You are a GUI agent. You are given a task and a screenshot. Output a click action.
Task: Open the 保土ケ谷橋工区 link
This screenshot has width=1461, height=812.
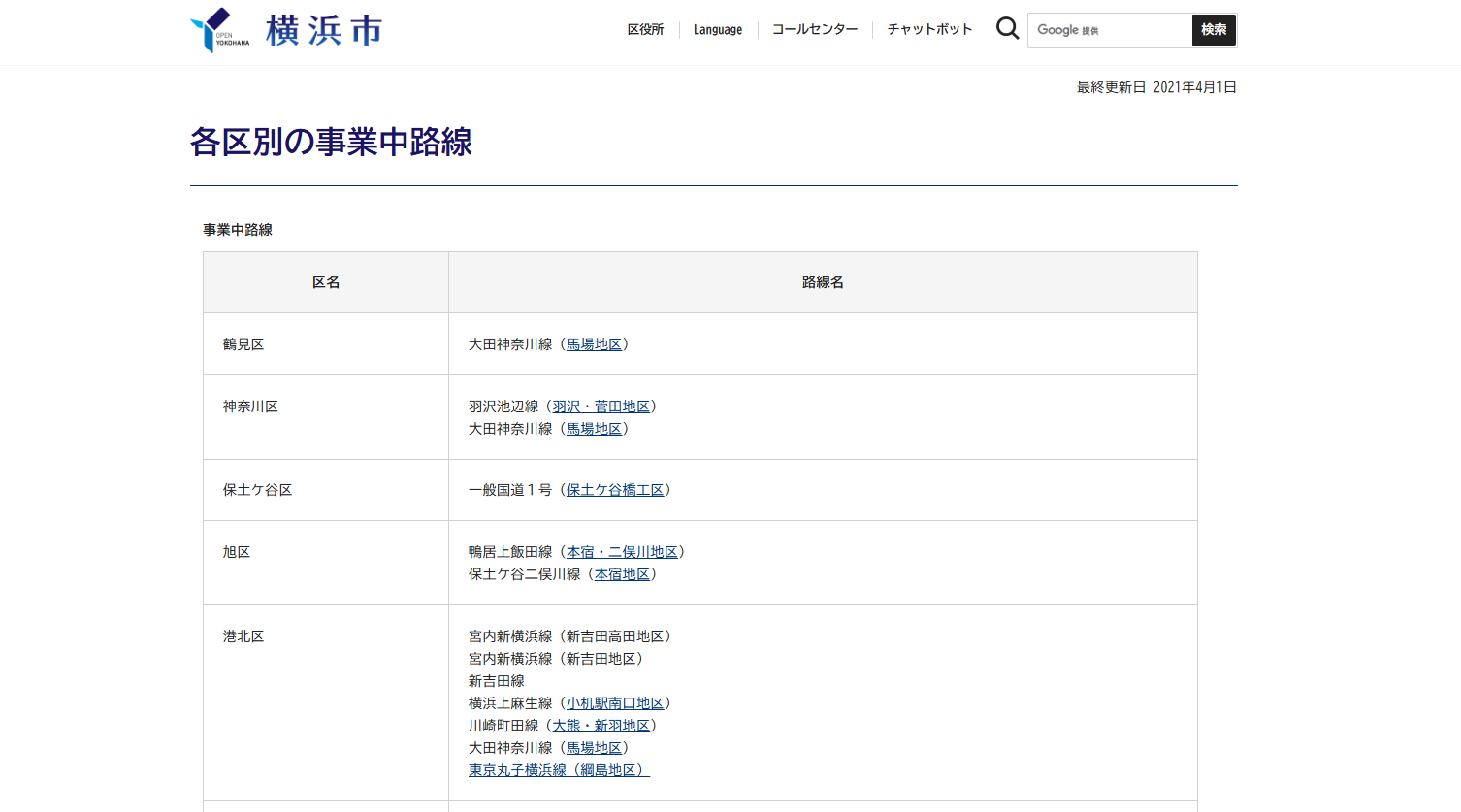click(615, 490)
